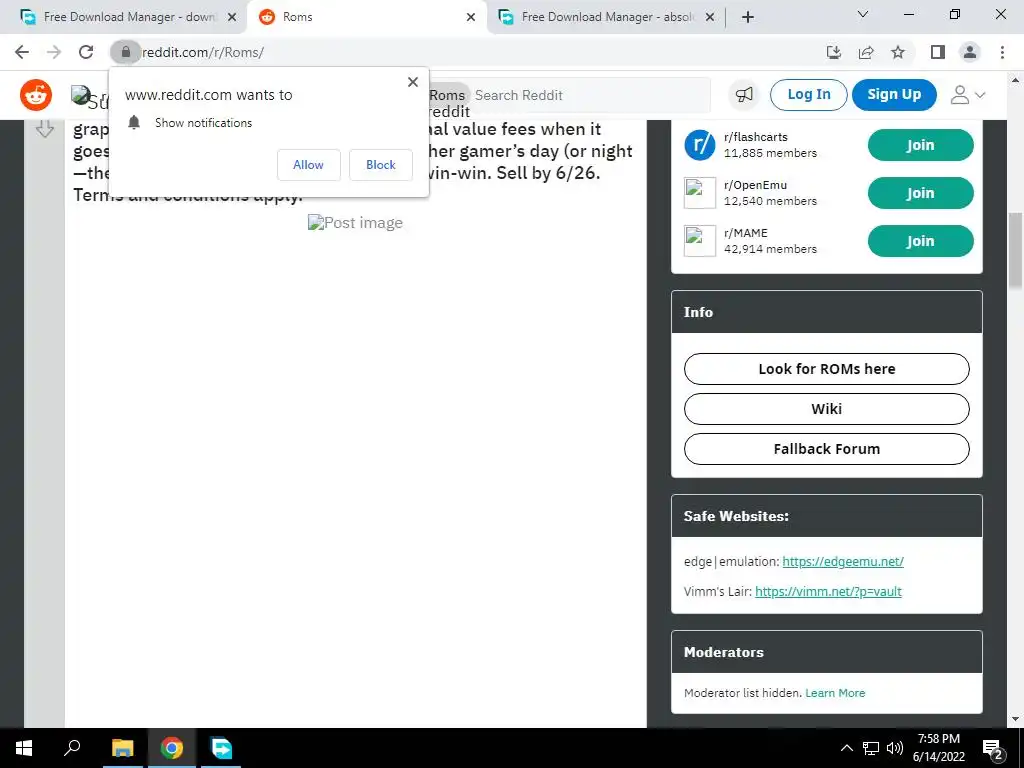This screenshot has width=1024, height=768.
Task: Go to Reddit home via Snoo logo
Action: point(36,95)
